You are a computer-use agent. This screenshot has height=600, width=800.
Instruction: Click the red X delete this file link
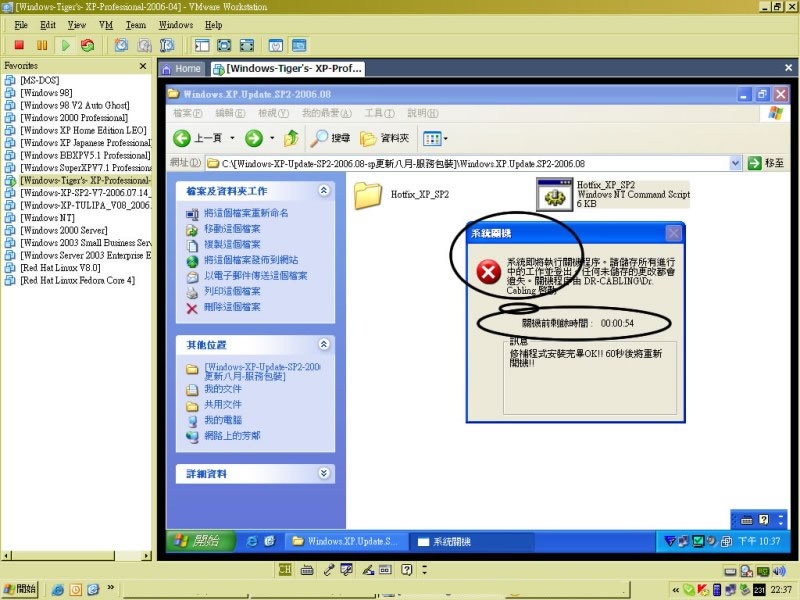232,307
